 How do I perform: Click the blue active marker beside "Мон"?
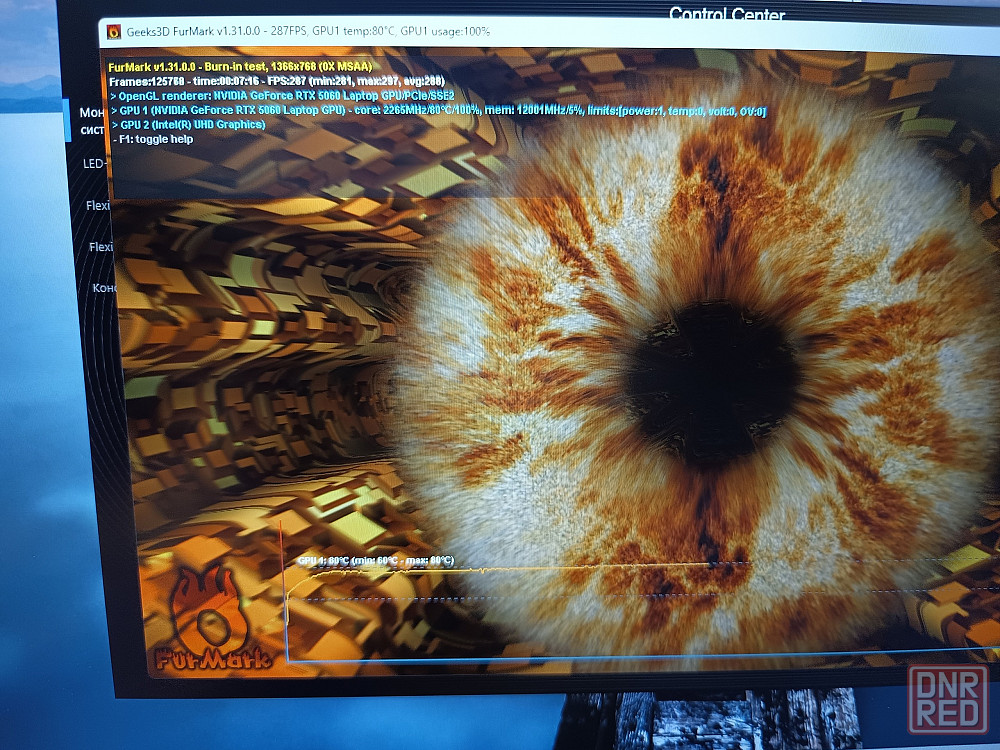[68, 120]
